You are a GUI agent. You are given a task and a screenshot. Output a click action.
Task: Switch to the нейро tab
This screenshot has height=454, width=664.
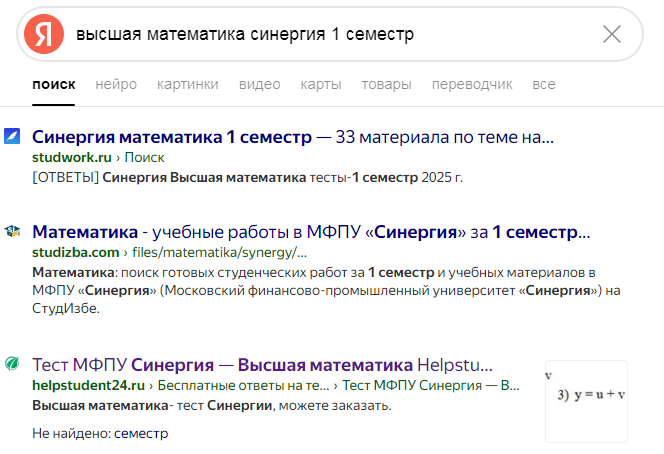coord(116,84)
